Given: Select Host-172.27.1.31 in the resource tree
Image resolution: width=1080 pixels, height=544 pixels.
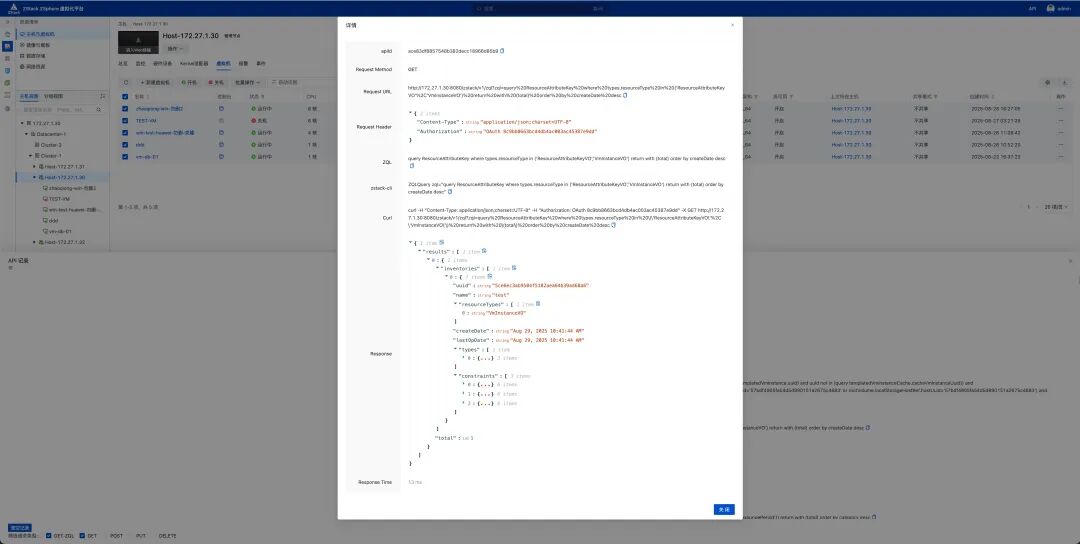Looking at the screenshot, I should pyautogui.click(x=65, y=167).
